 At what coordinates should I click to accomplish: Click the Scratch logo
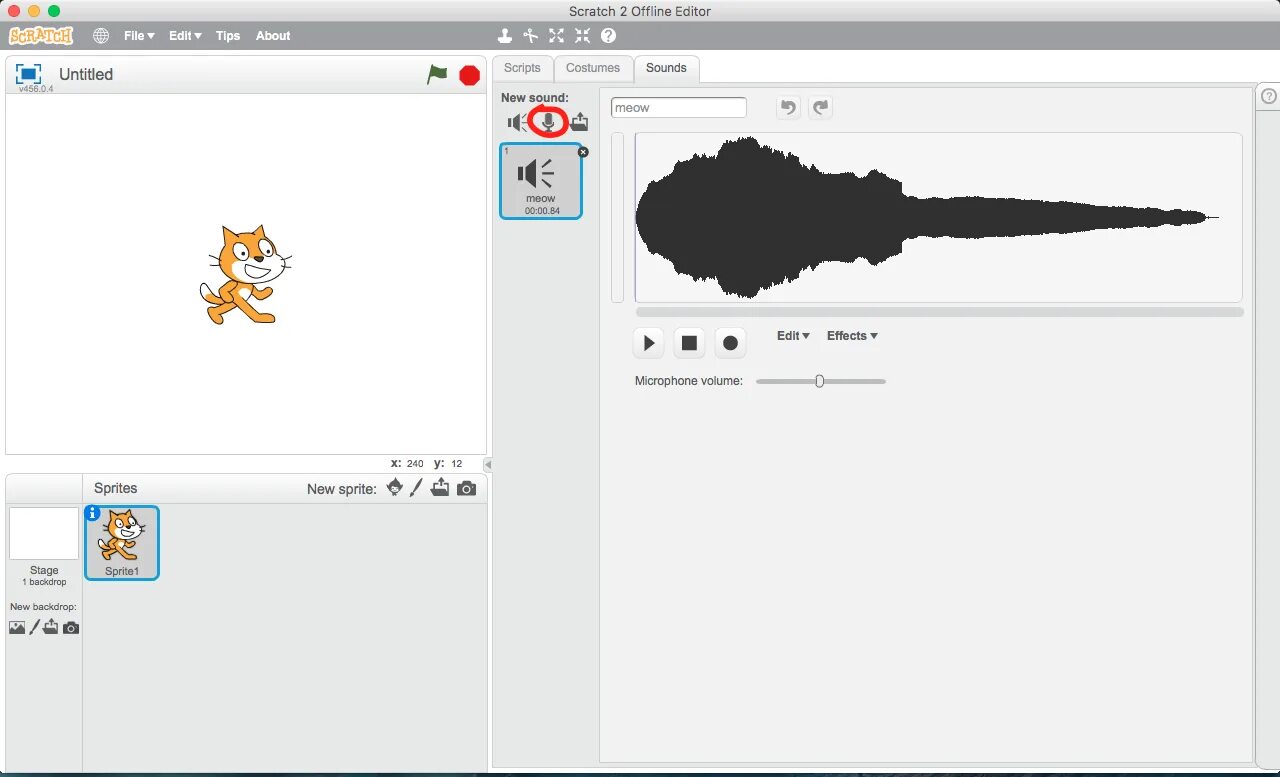tap(41, 36)
